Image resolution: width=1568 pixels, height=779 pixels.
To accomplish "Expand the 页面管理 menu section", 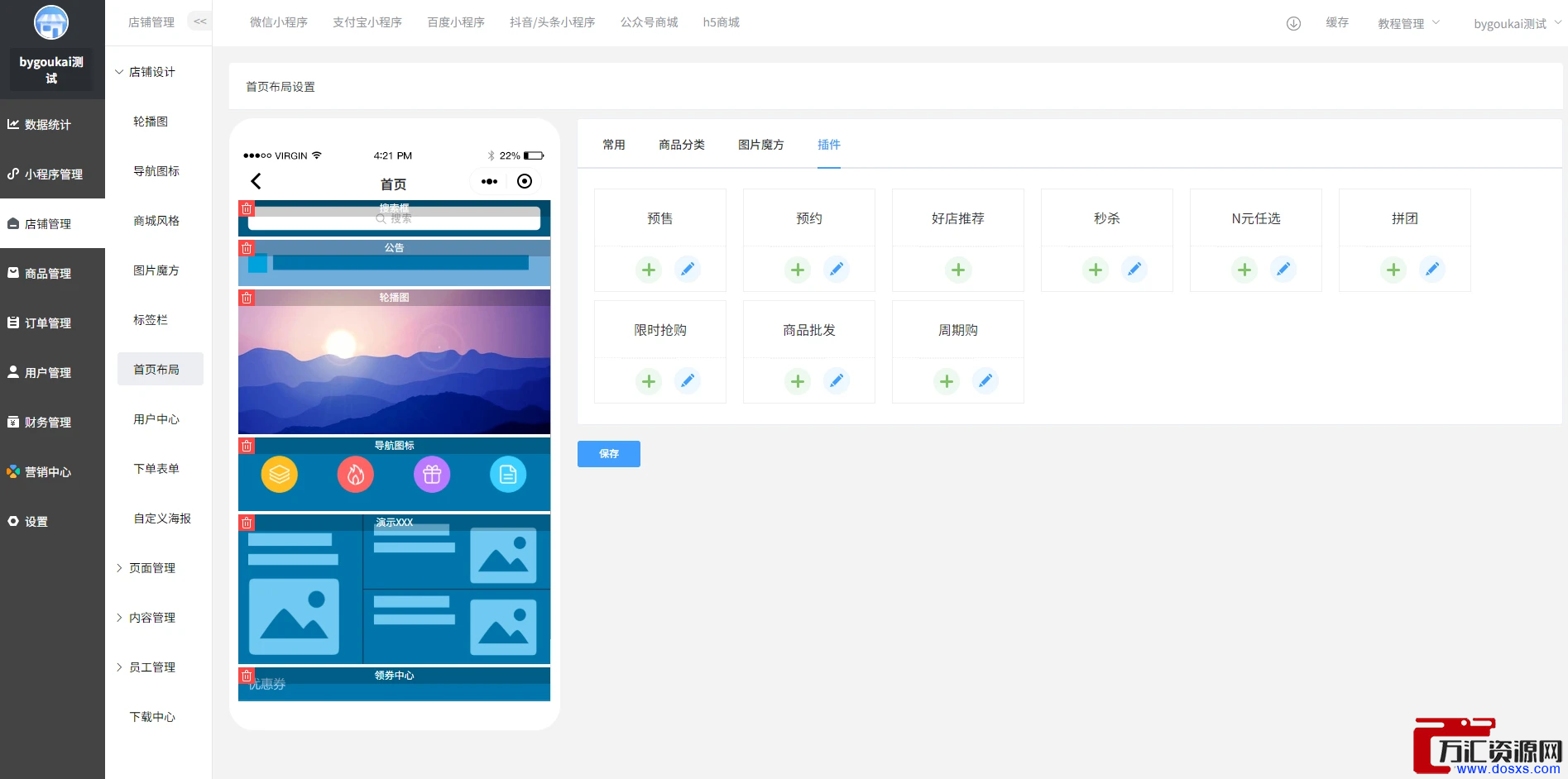I will tap(146, 568).
